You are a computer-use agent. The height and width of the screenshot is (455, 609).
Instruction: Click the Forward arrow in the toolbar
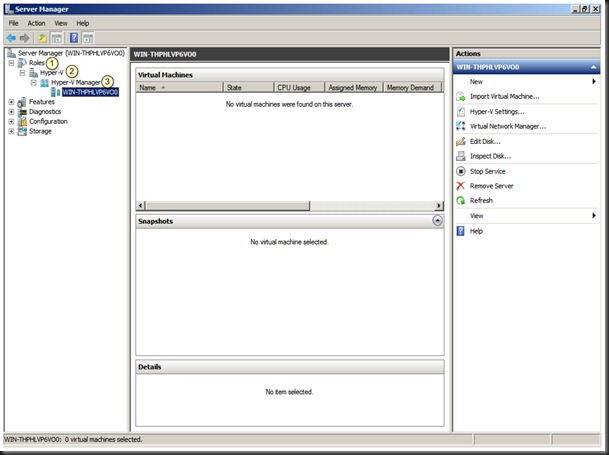coord(24,38)
